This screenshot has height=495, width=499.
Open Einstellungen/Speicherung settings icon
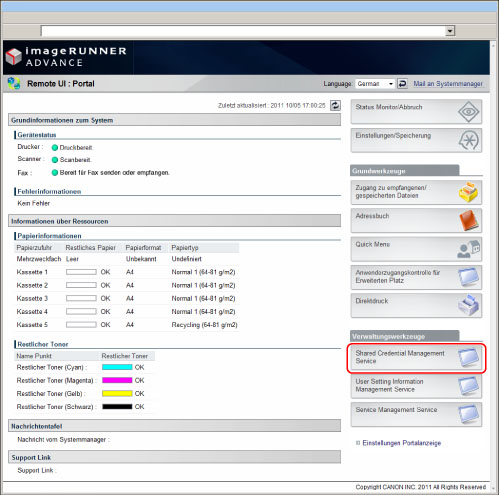(x=468, y=140)
